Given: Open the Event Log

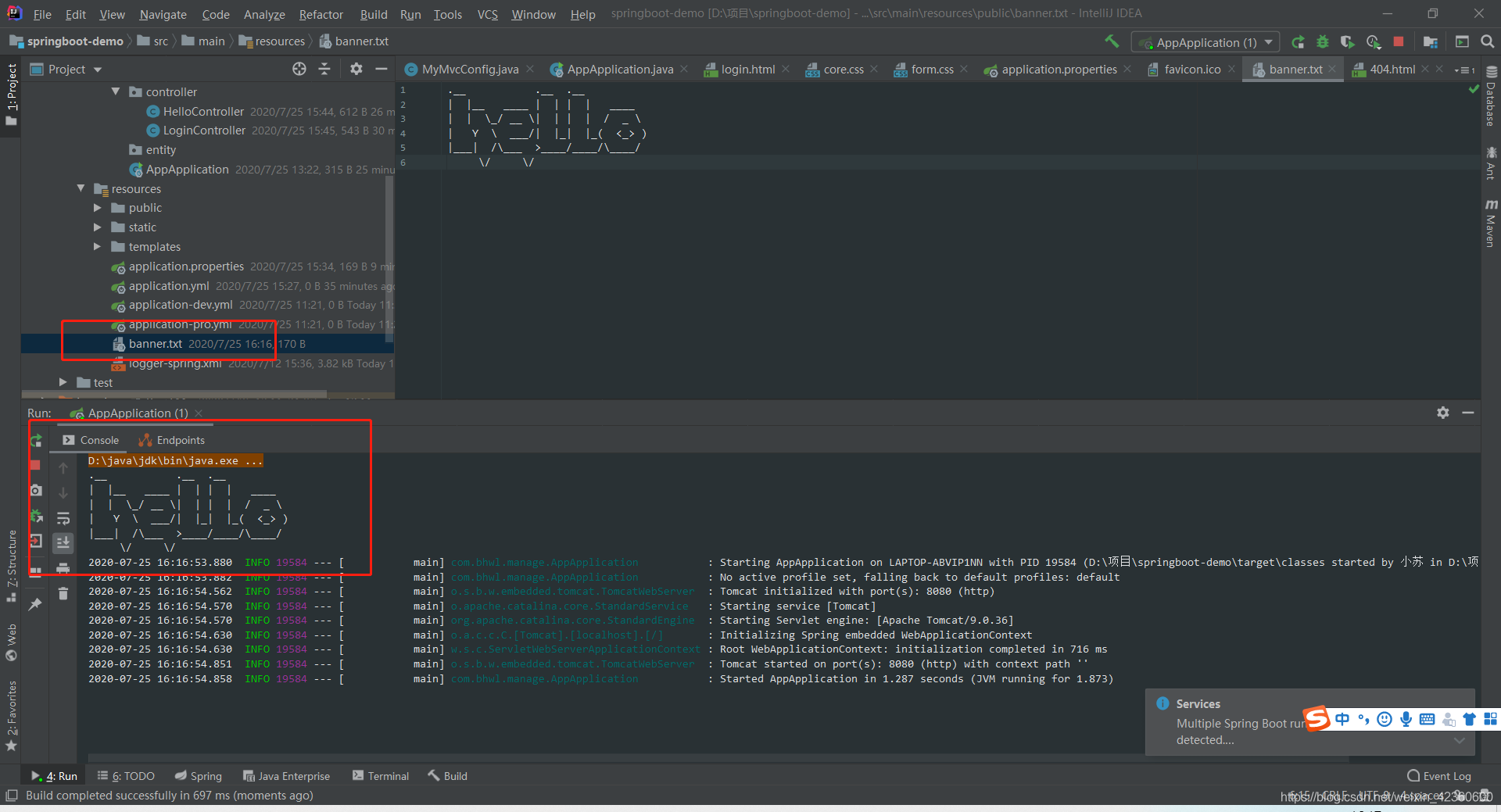Looking at the screenshot, I should [1439, 776].
